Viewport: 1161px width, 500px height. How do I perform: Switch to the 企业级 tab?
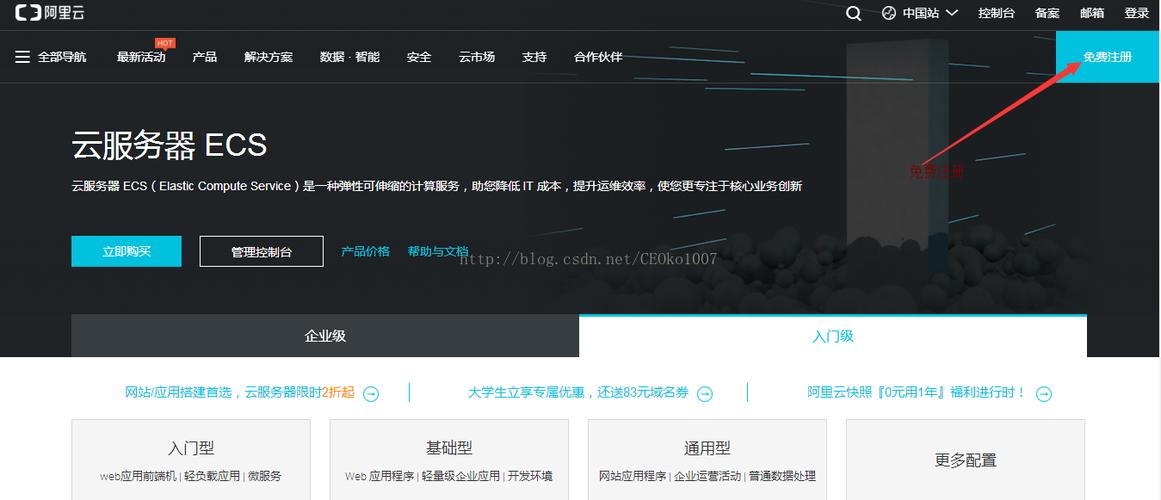point(325,336)
